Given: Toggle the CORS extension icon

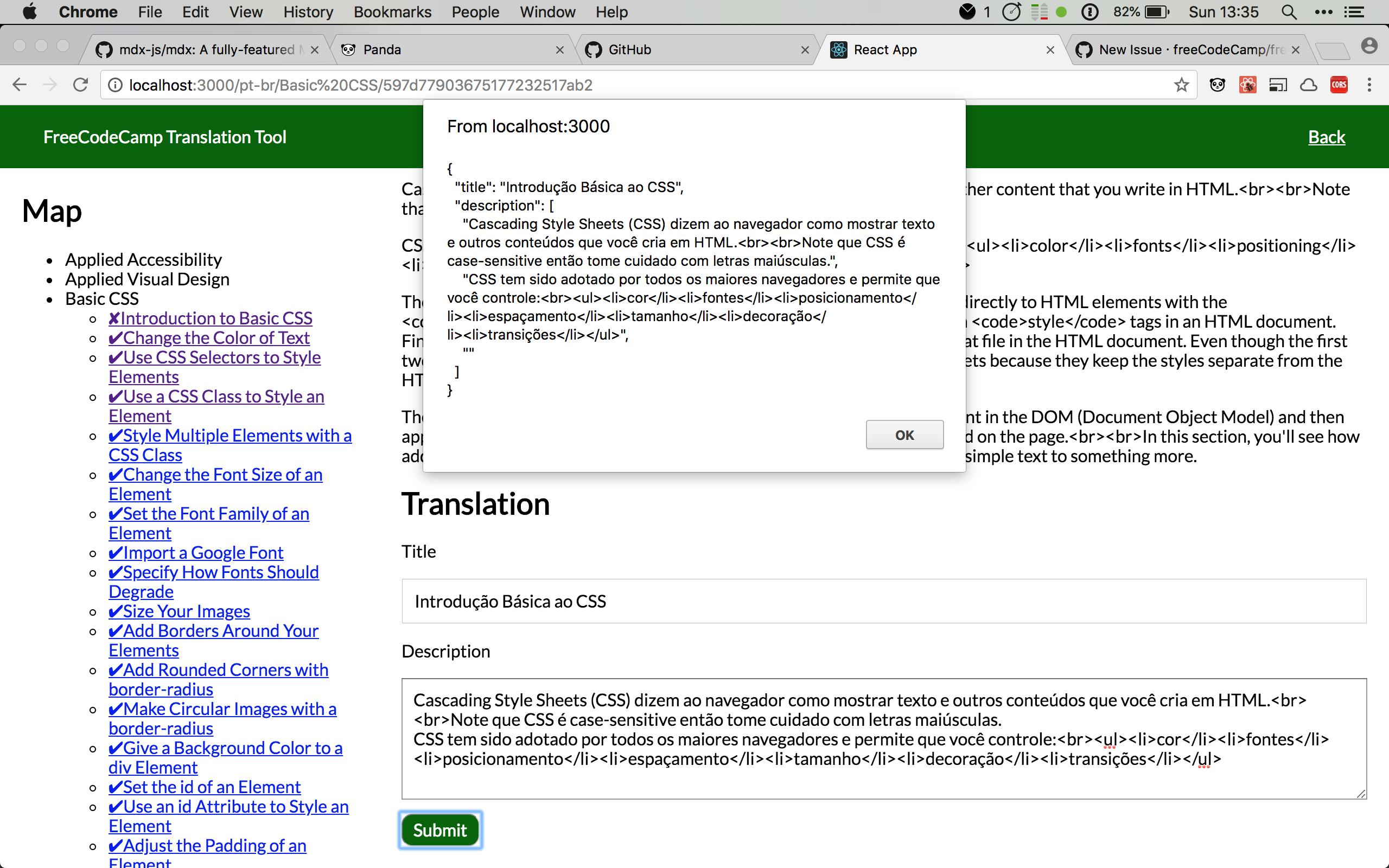Looking at the screenshot, I should pyautogui.click(x=1339, y=85).
